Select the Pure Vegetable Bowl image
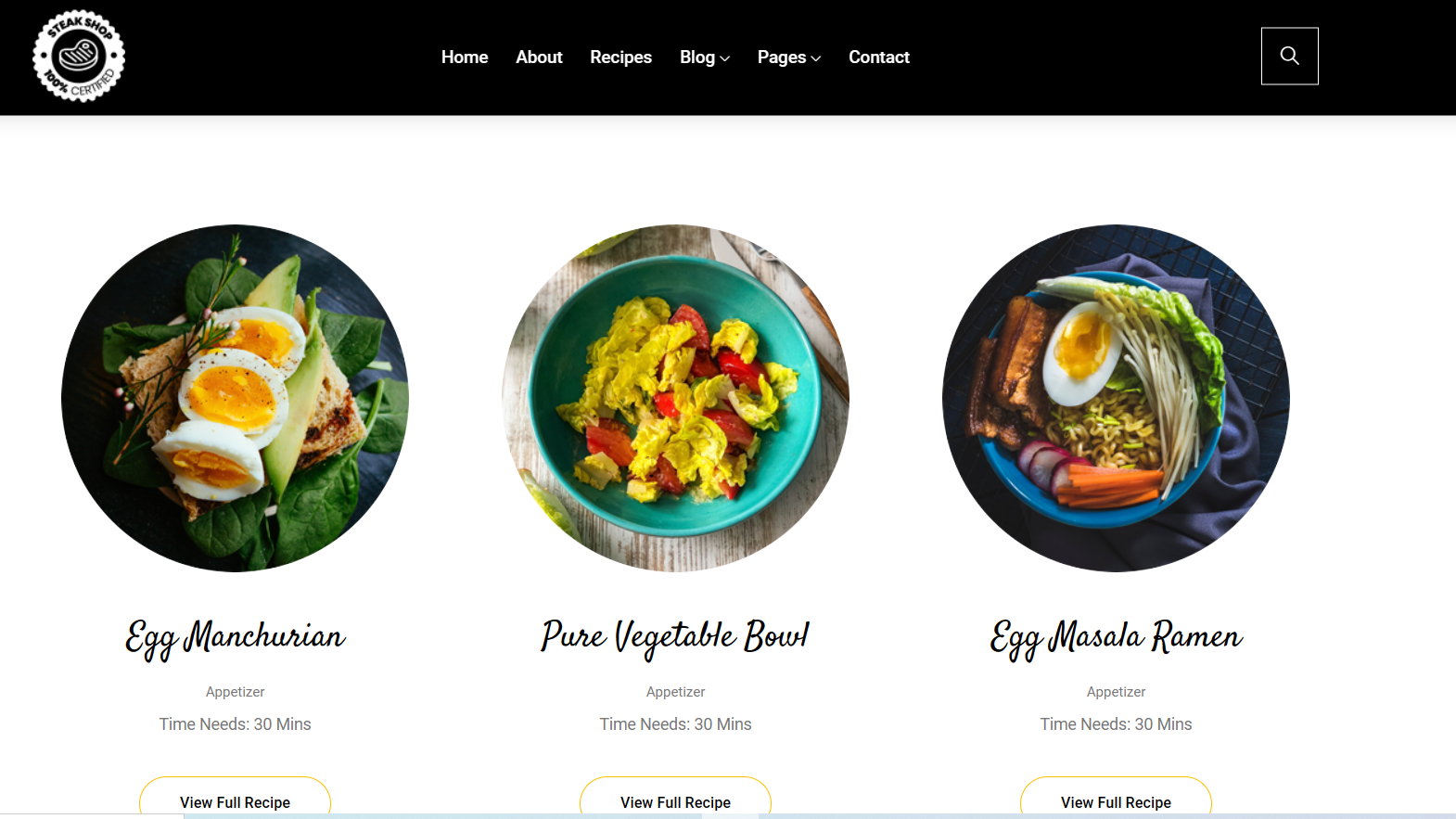 [675, 398]
